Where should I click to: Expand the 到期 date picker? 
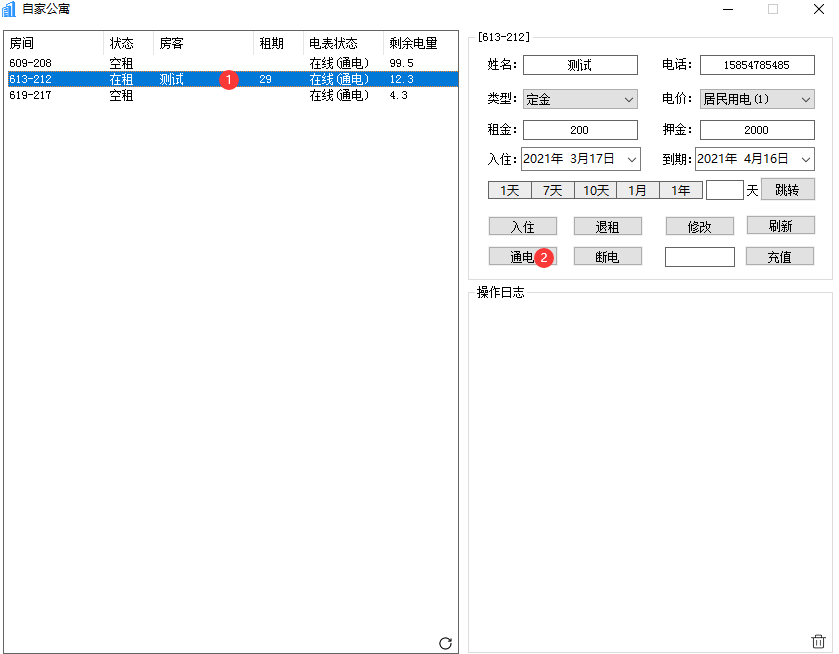806,159
